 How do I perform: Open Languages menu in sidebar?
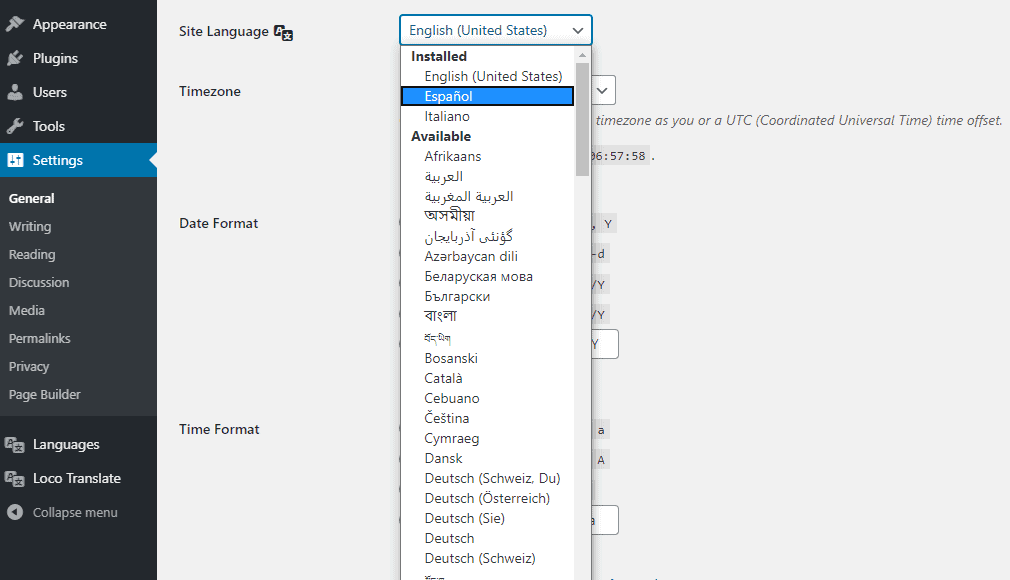[x=78, y=445]
